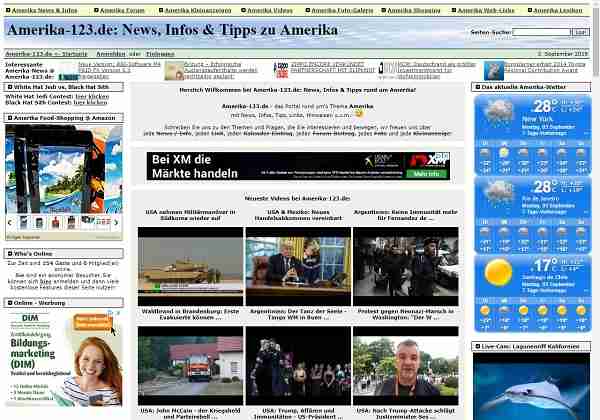Open the Amerika Lexikon menu link
600x420 pixels.
click(558, 10)
